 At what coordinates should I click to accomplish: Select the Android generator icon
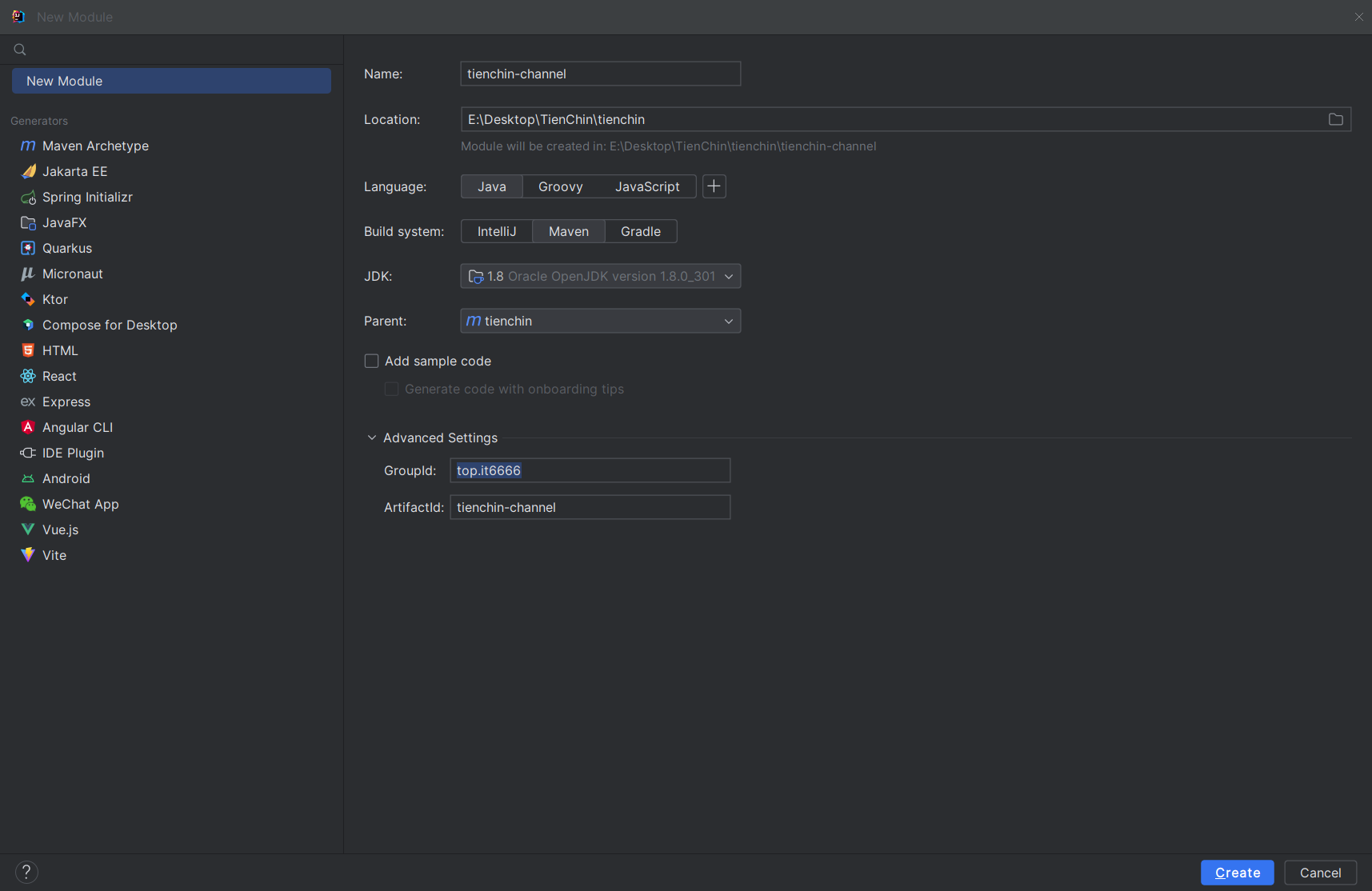(x=28, y=478)
